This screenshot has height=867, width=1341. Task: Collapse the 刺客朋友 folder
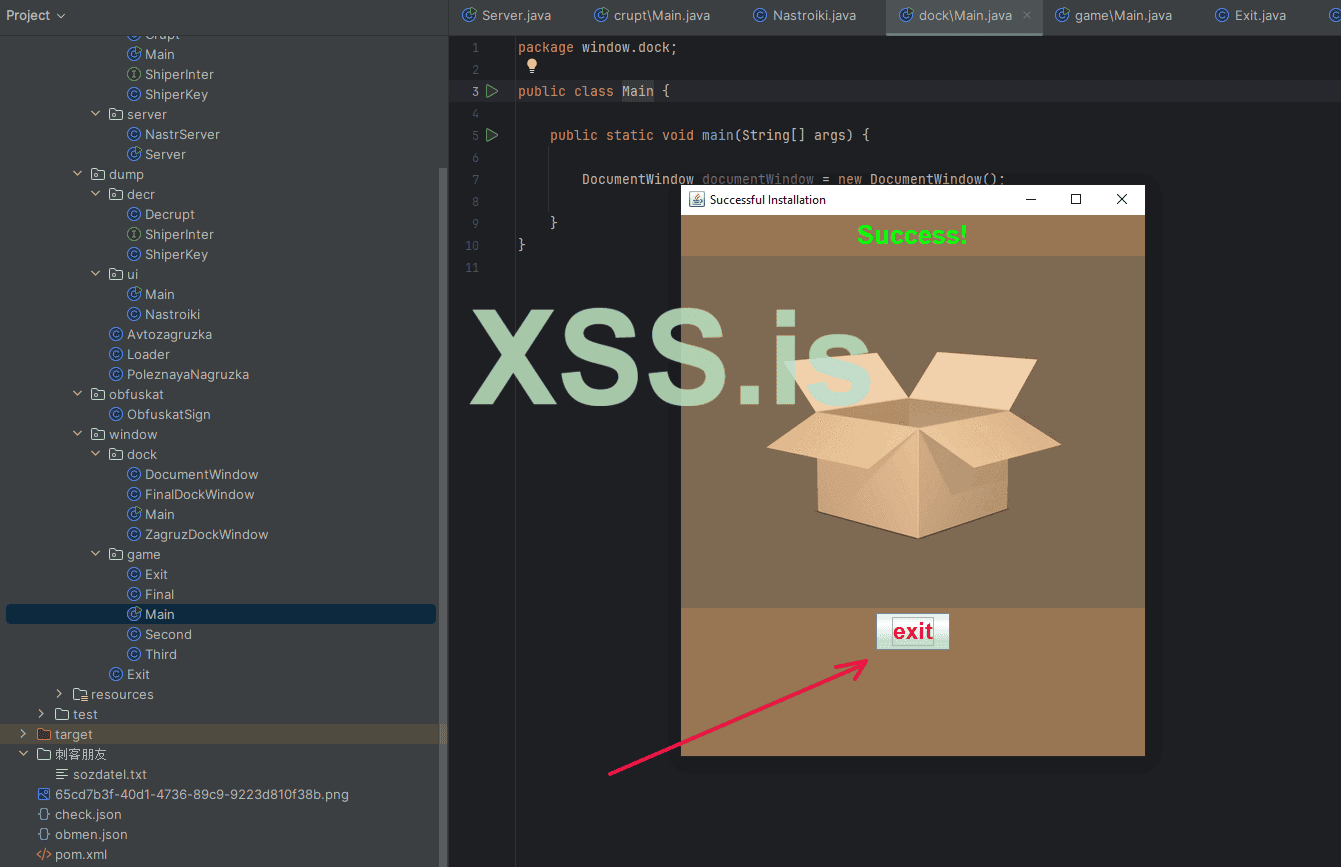[23, 754]
